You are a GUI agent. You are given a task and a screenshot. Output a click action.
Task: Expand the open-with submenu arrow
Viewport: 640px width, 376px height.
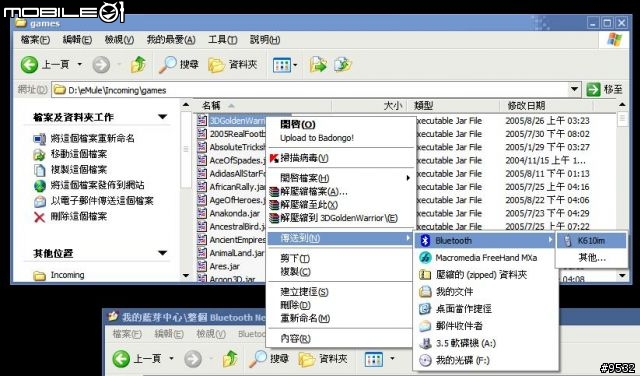(x=407, y=178)
